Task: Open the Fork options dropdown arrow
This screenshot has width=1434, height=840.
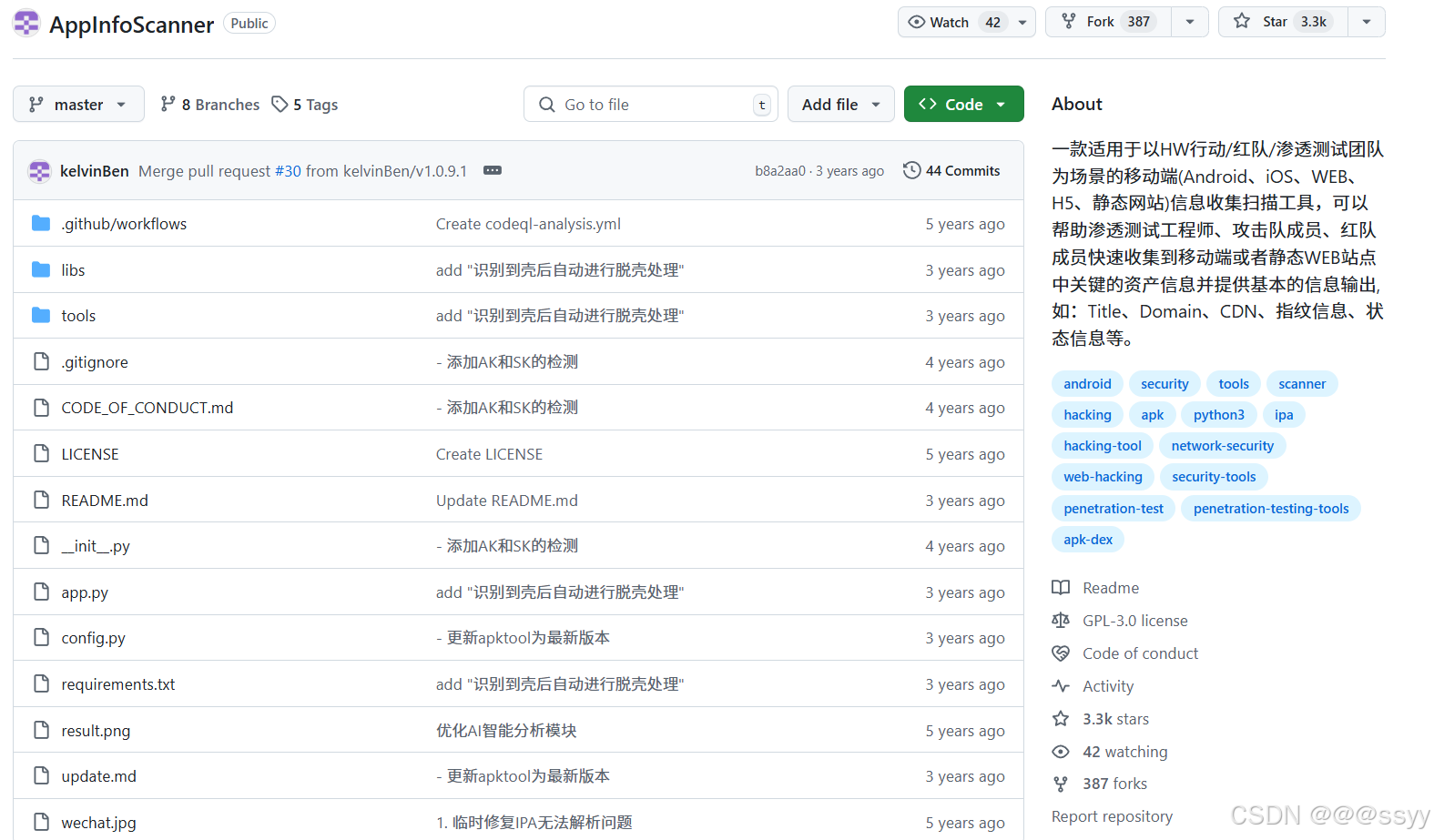Action: pos(1190,22)
